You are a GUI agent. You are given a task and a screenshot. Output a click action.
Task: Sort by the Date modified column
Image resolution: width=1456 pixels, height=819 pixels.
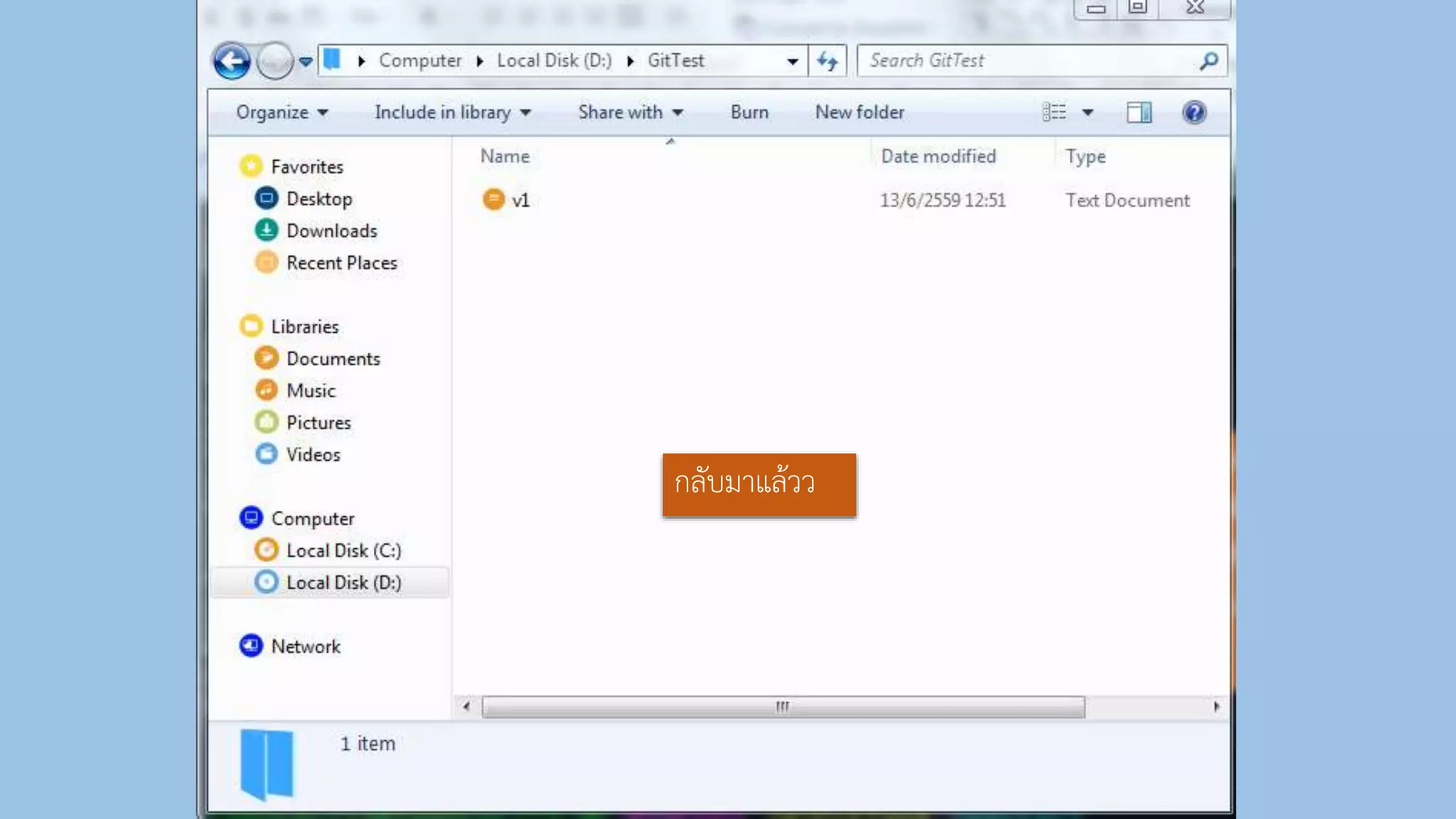(x=938, y=156)
